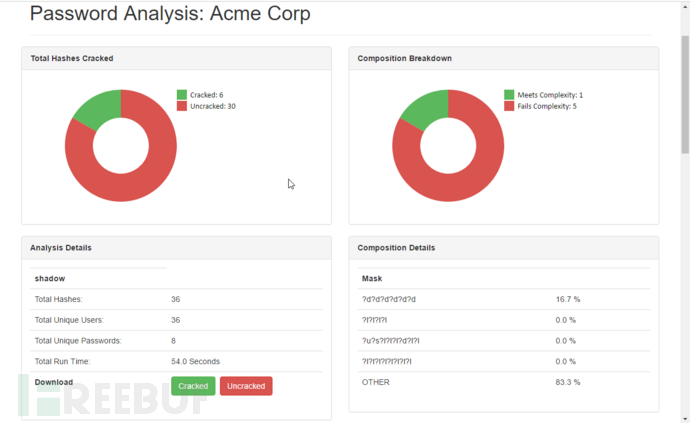Click the Total Unique Passwords row

click(176, 341)
